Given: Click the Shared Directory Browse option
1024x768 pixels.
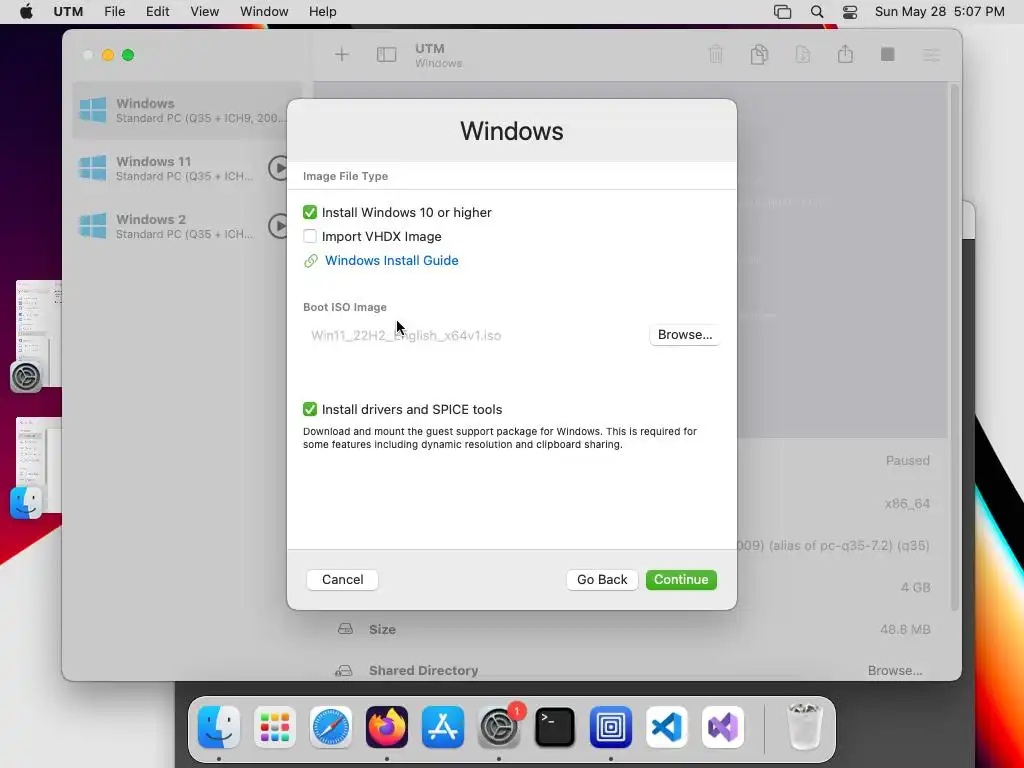Looking at the screenshot, I should (895, 671).
